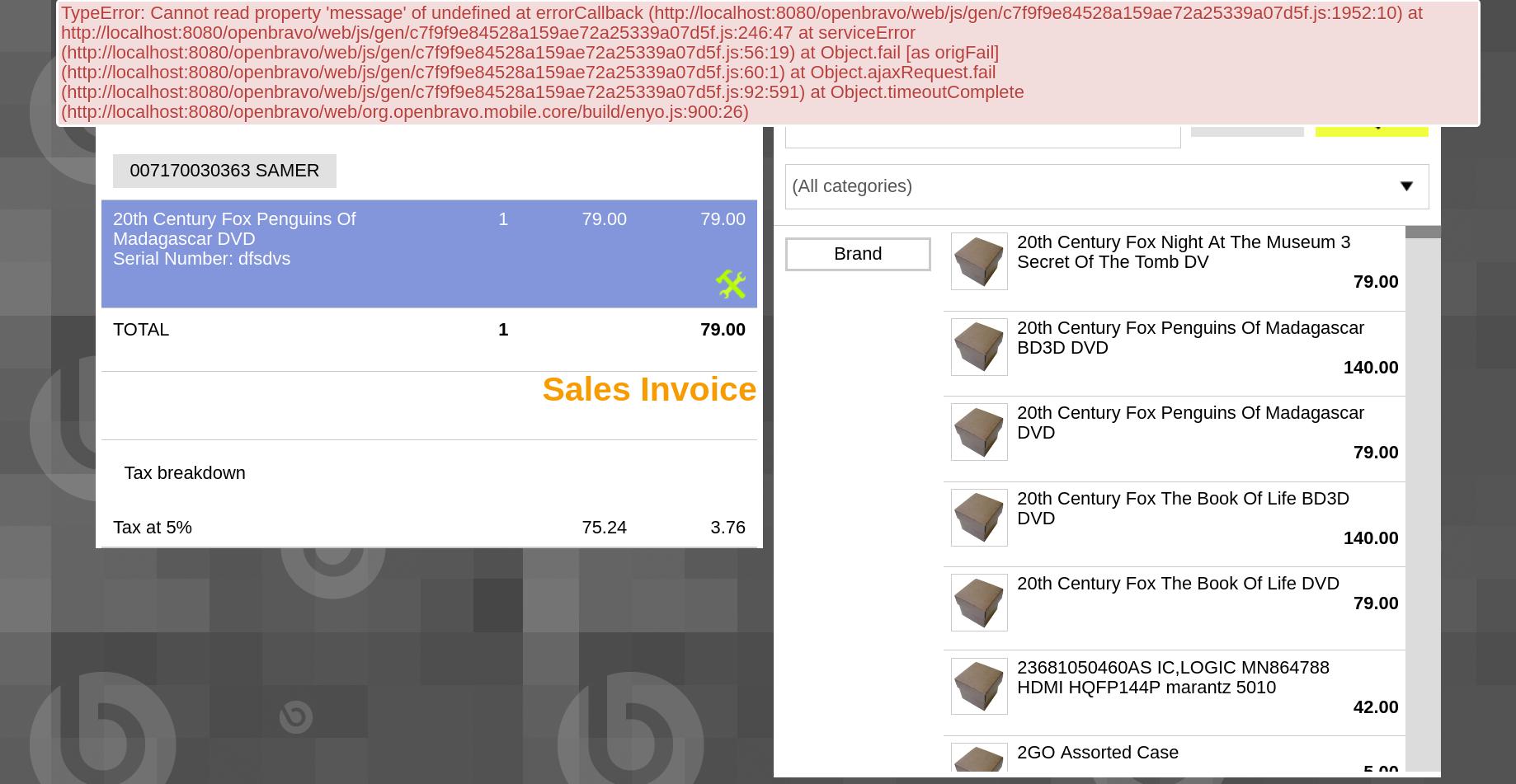Click The Book Of Life BD3D box icon
The image size is (1516, 784).
click(x=979, y=518)
